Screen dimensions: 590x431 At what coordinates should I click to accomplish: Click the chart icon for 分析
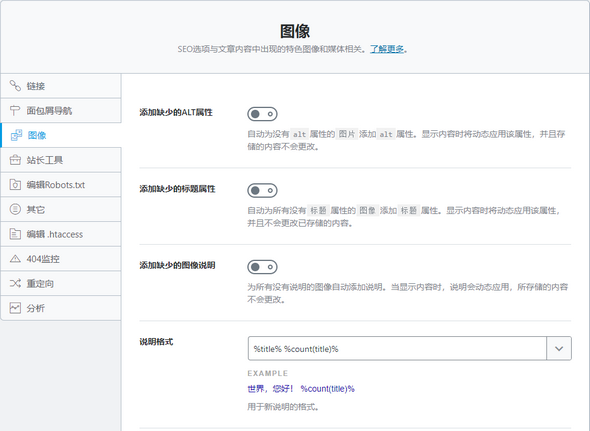(x=15, y=308)
